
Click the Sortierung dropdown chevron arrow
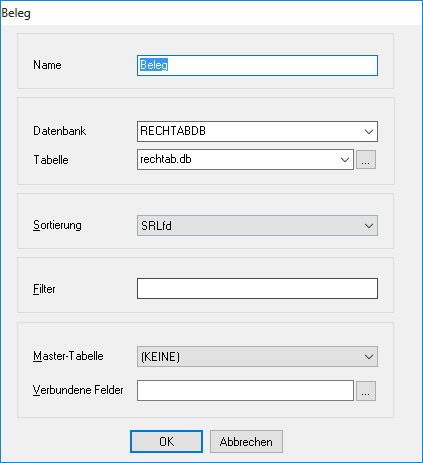point(369,226)
